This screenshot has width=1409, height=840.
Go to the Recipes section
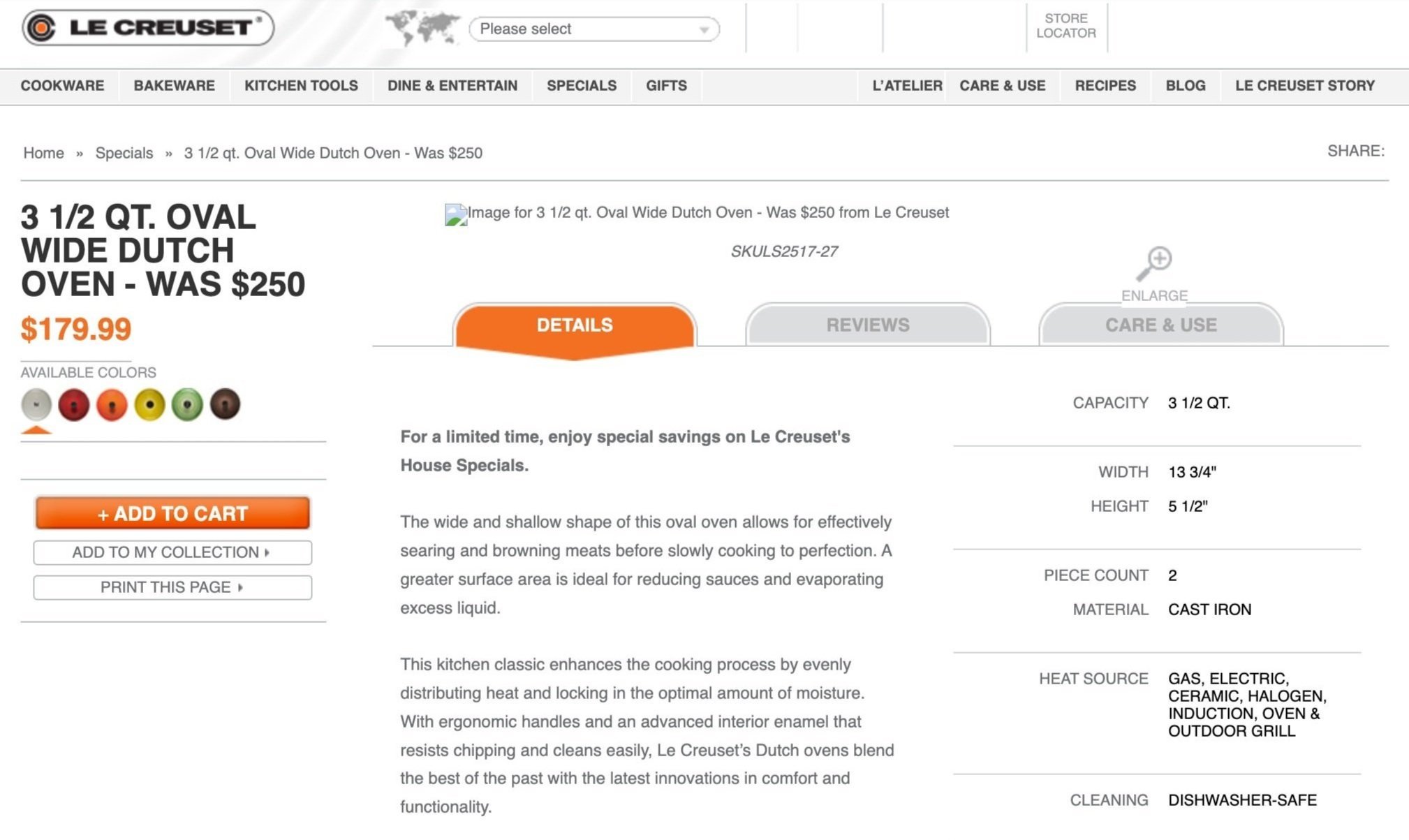pyautogui.click(x=1105, y=86)
